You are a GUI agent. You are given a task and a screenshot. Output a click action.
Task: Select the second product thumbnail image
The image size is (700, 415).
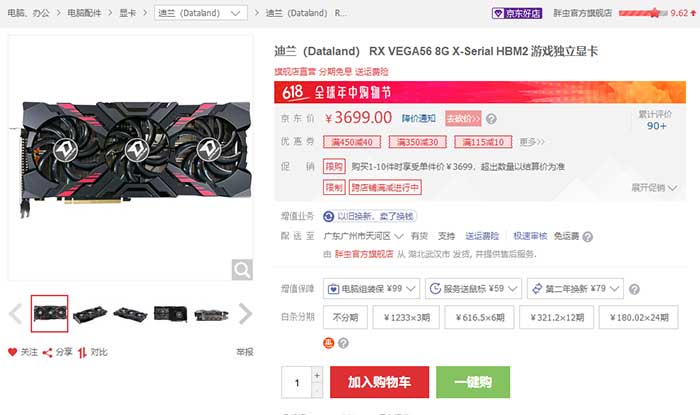[x=90, y=314]
